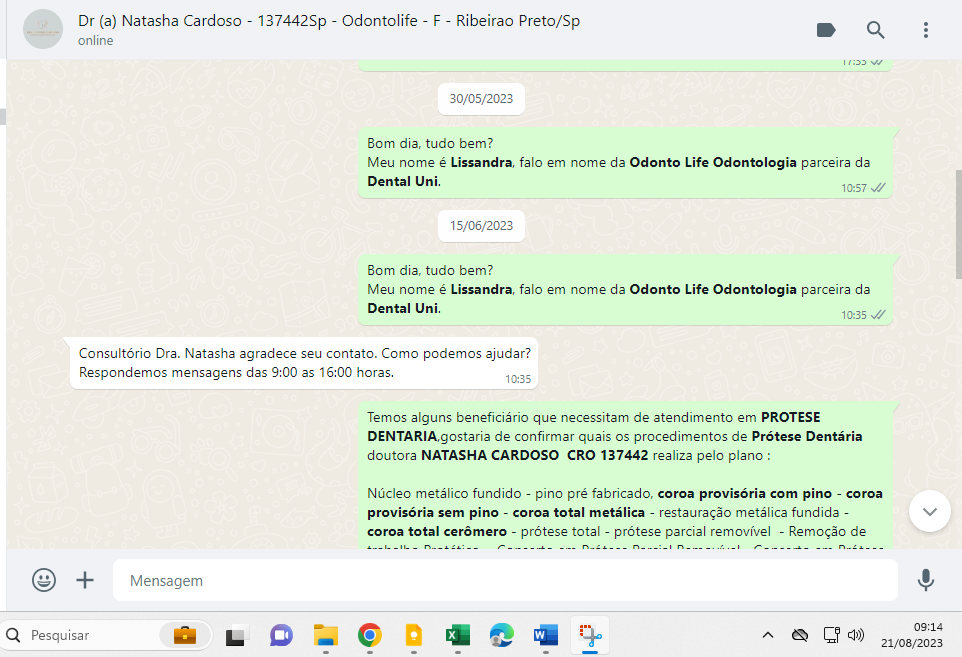Open the contact profile picture
The width and height of the screenshot is (962, 657).
[43, 29]
